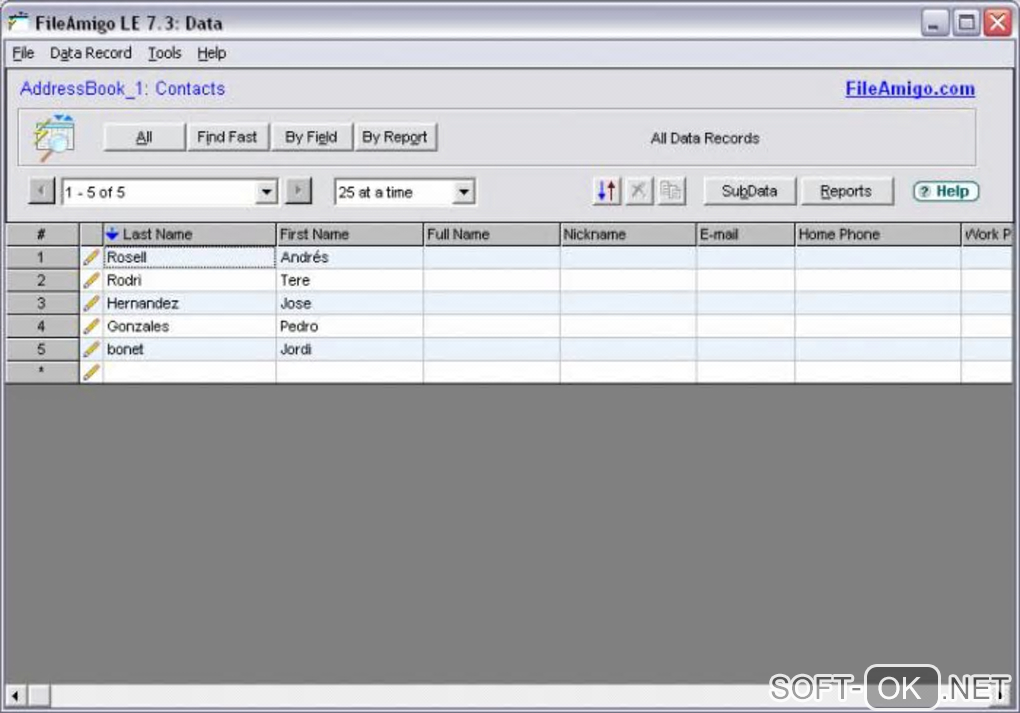1020x713 pixels.
Task: Click the First Name column header
Action: point(349,234)
